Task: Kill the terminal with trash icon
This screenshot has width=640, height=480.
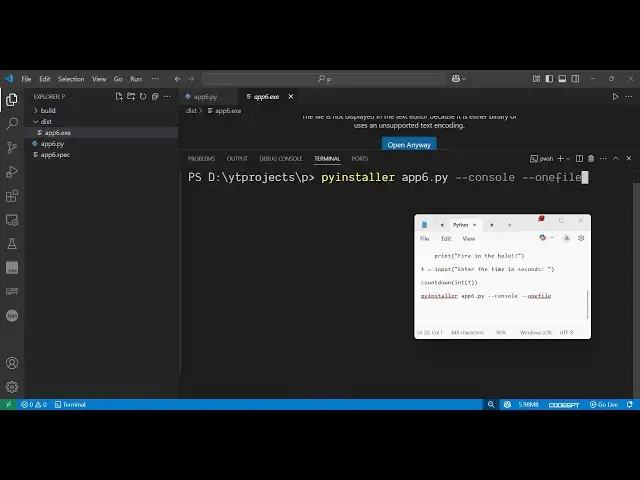Action: (591, 158)
